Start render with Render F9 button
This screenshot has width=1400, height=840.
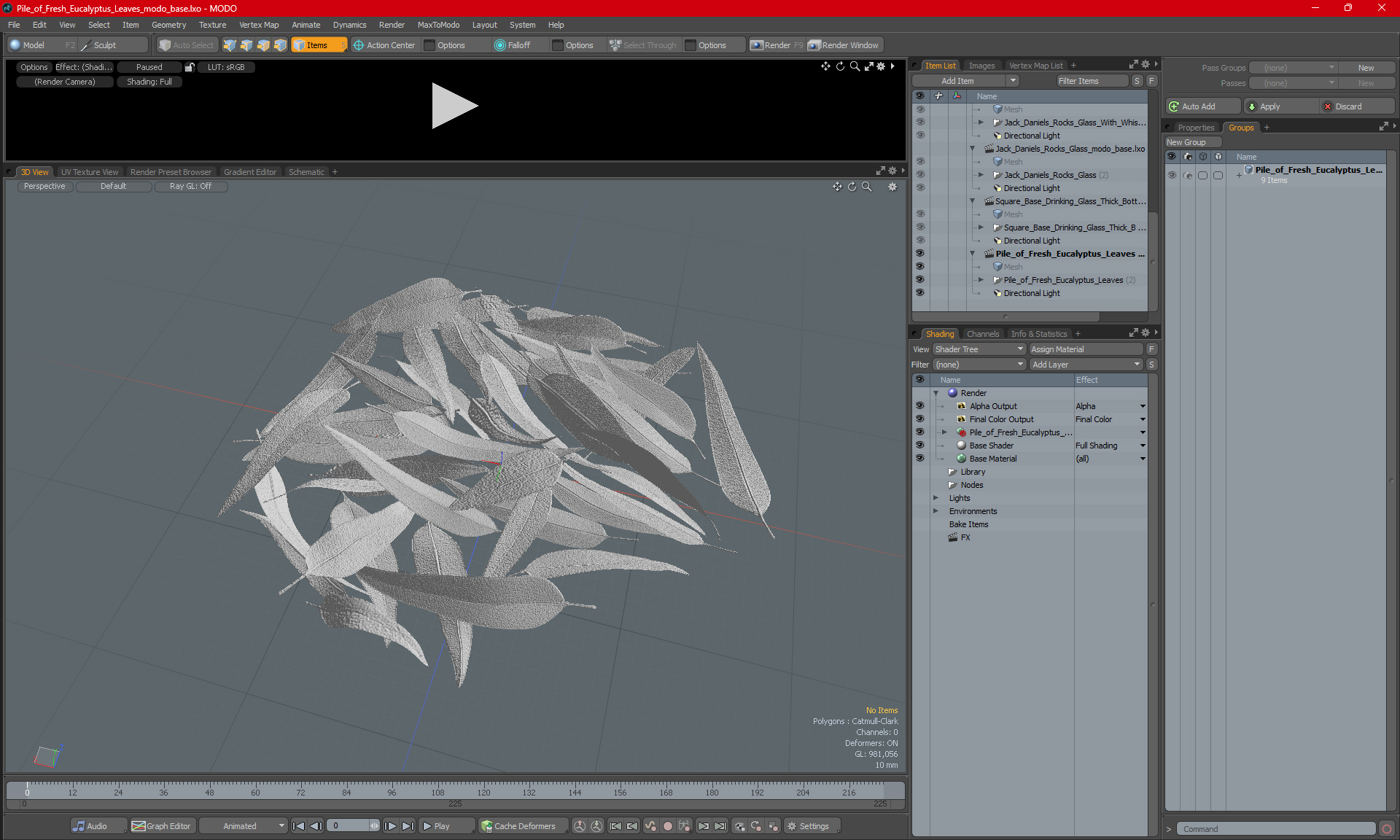[x=777, y=45]
